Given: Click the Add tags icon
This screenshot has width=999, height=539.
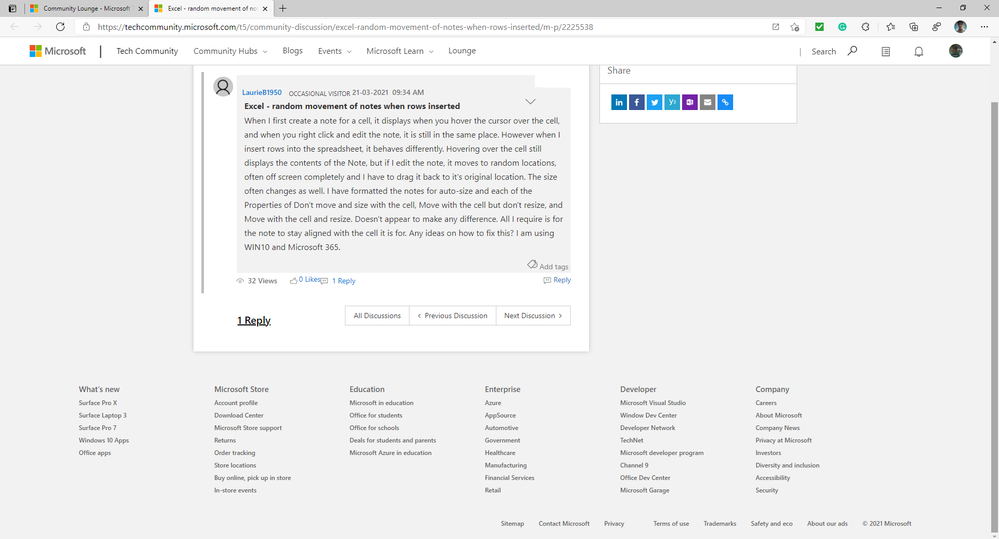Looking at the screenshot, I should pos(532,264).
